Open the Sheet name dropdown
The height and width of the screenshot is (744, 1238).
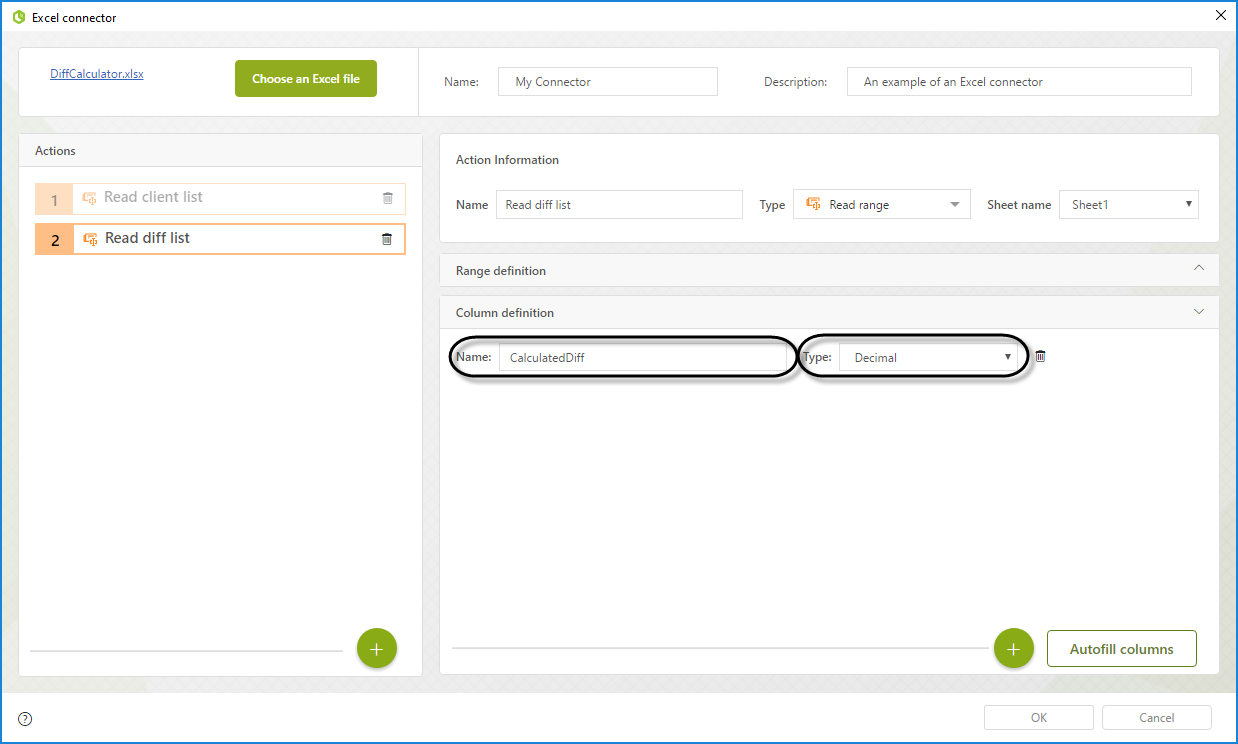[x=1128, y=205]
